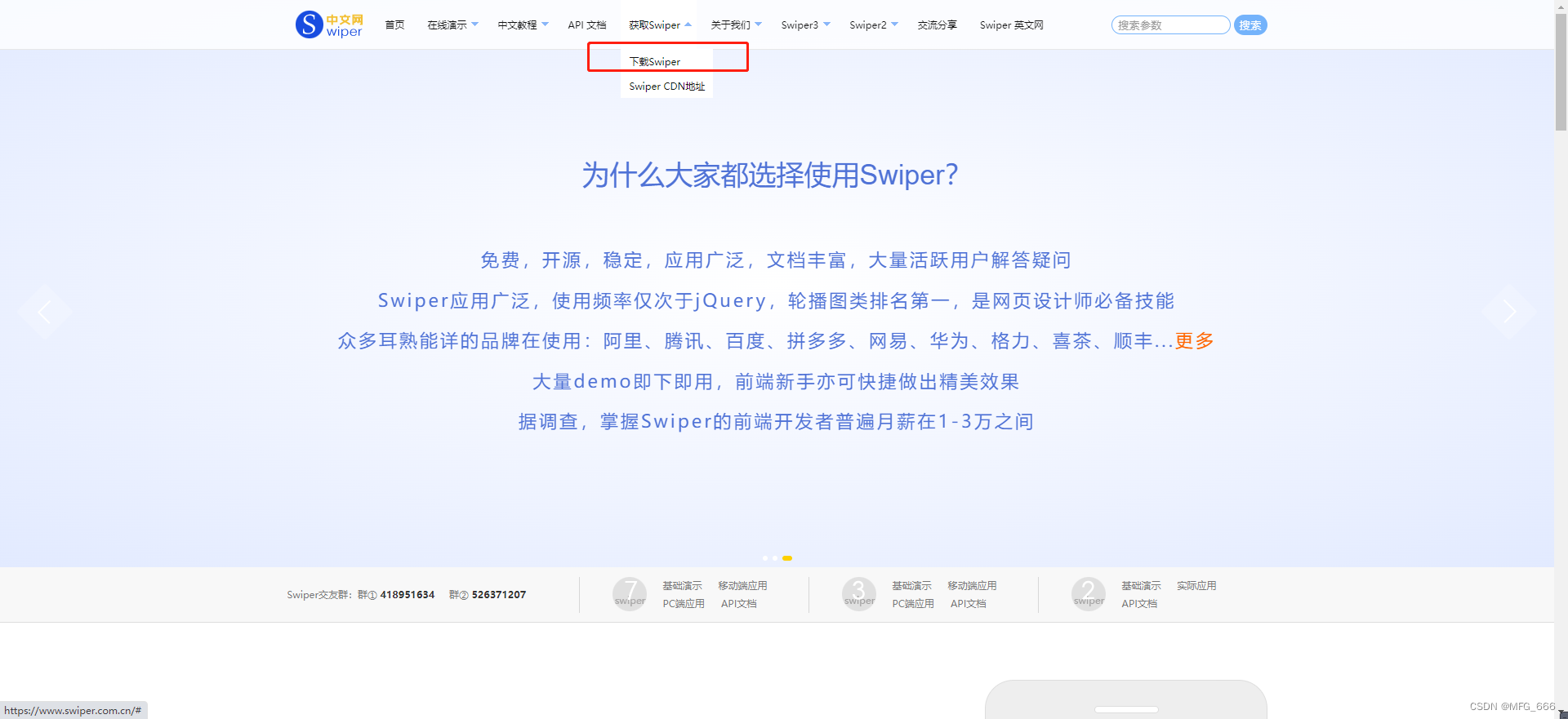Open Swiper 2 API文档 link

[x=1139, y=604]
